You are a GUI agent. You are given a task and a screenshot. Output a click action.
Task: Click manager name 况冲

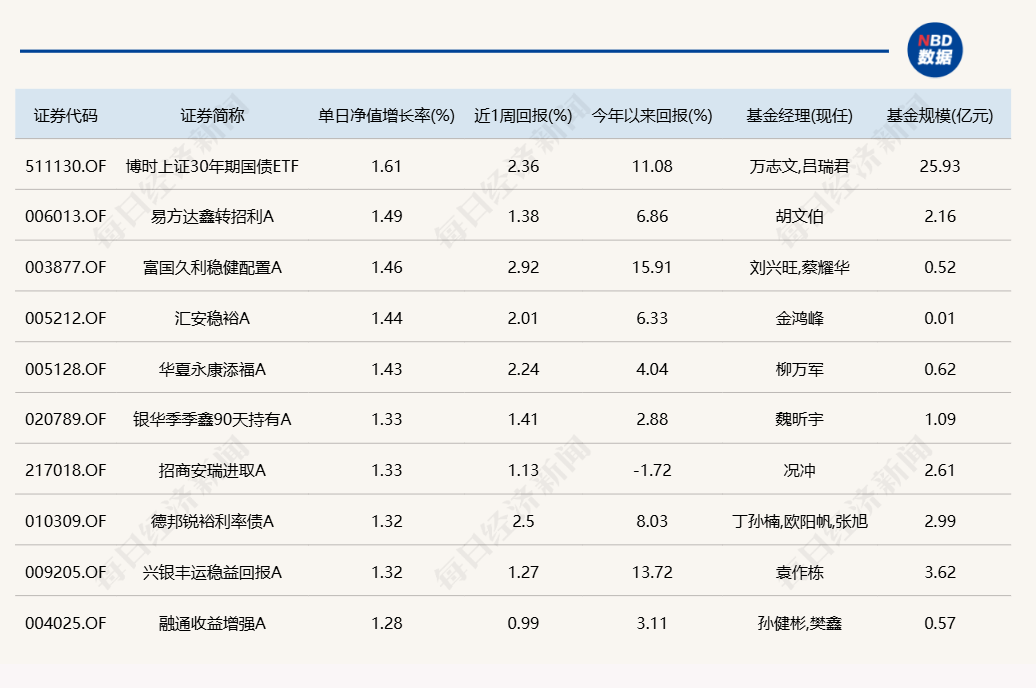(x=799, y=470)
